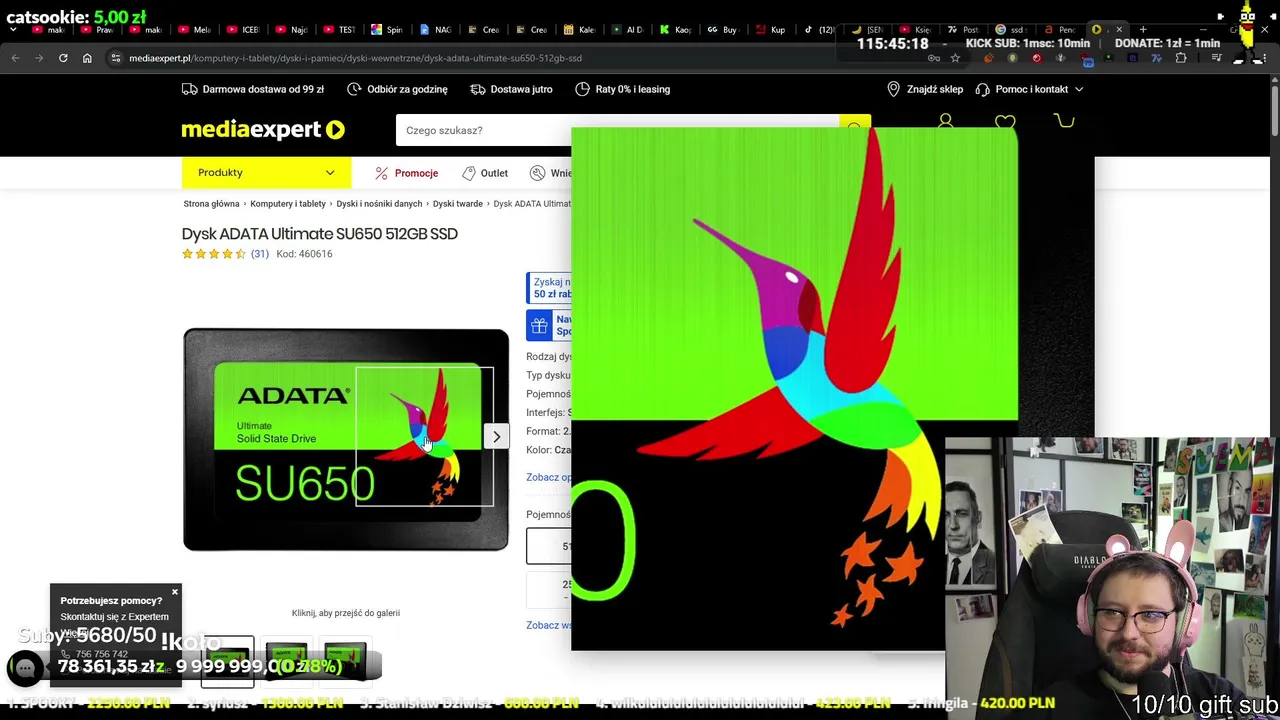Go to 'Strona główna' breadcrumb
1280x720 pixels.
[x=211, y=204]
